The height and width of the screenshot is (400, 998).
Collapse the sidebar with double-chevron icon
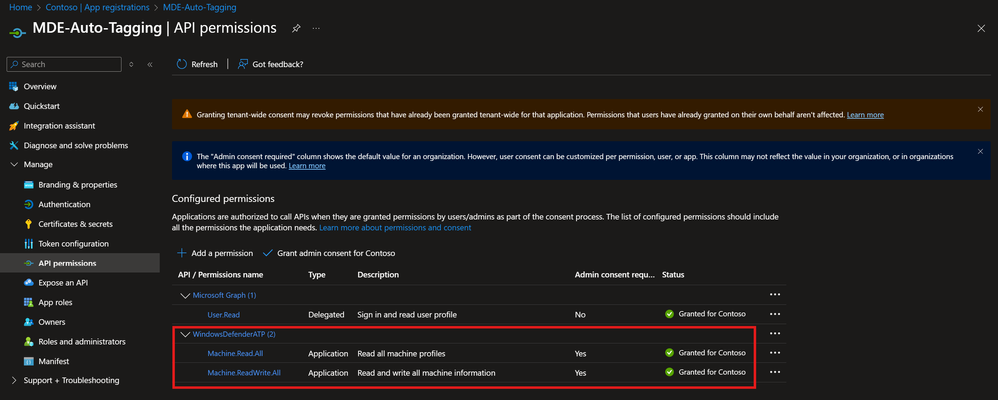point(150,64)
